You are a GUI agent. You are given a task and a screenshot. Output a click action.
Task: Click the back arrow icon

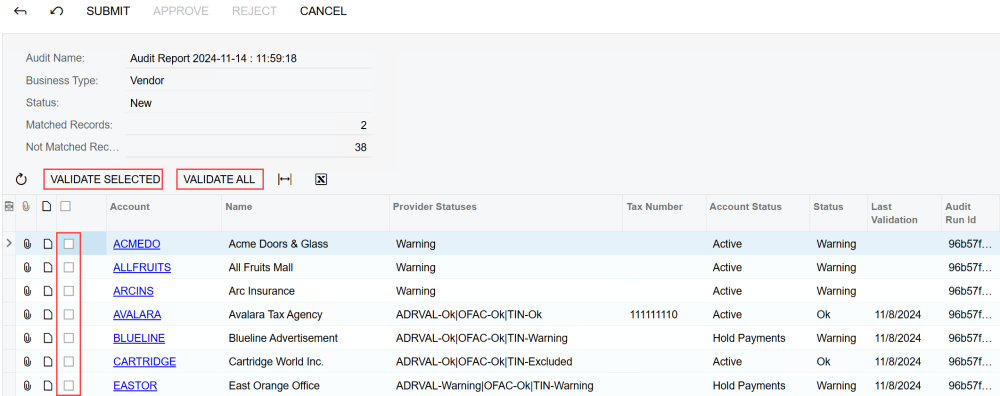20,11
